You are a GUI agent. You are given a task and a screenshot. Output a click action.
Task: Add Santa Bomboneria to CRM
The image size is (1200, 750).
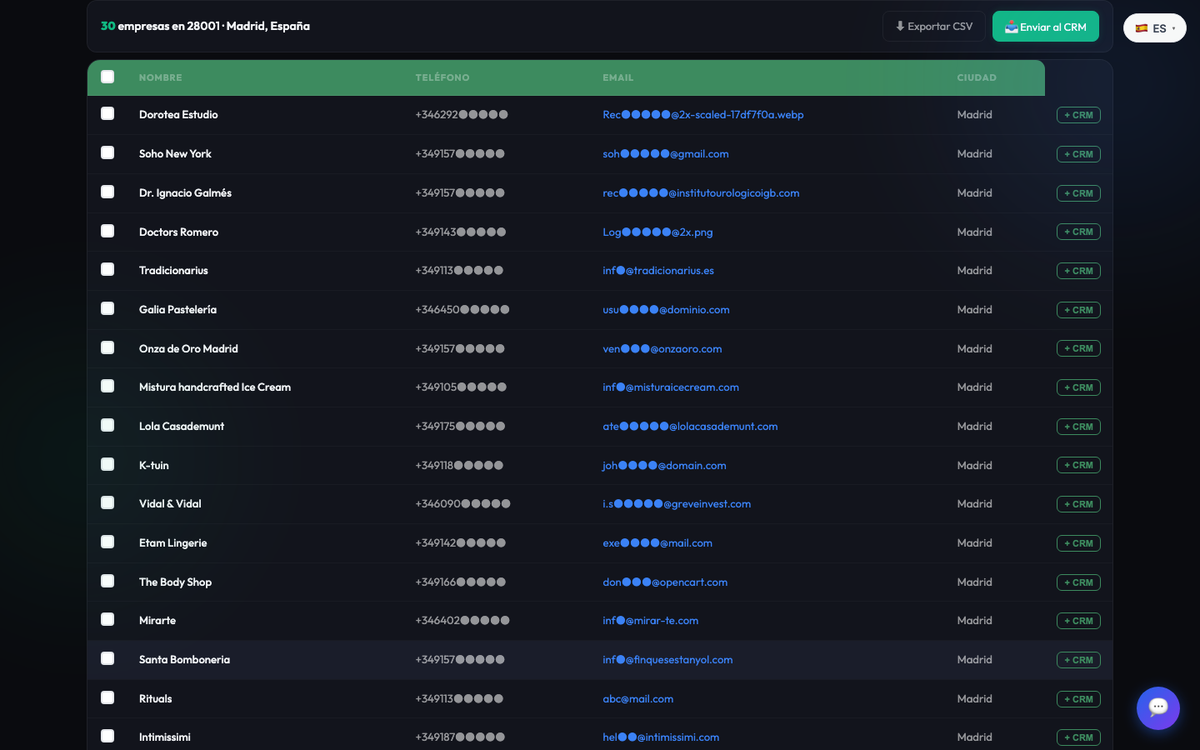pos(1078,660)
